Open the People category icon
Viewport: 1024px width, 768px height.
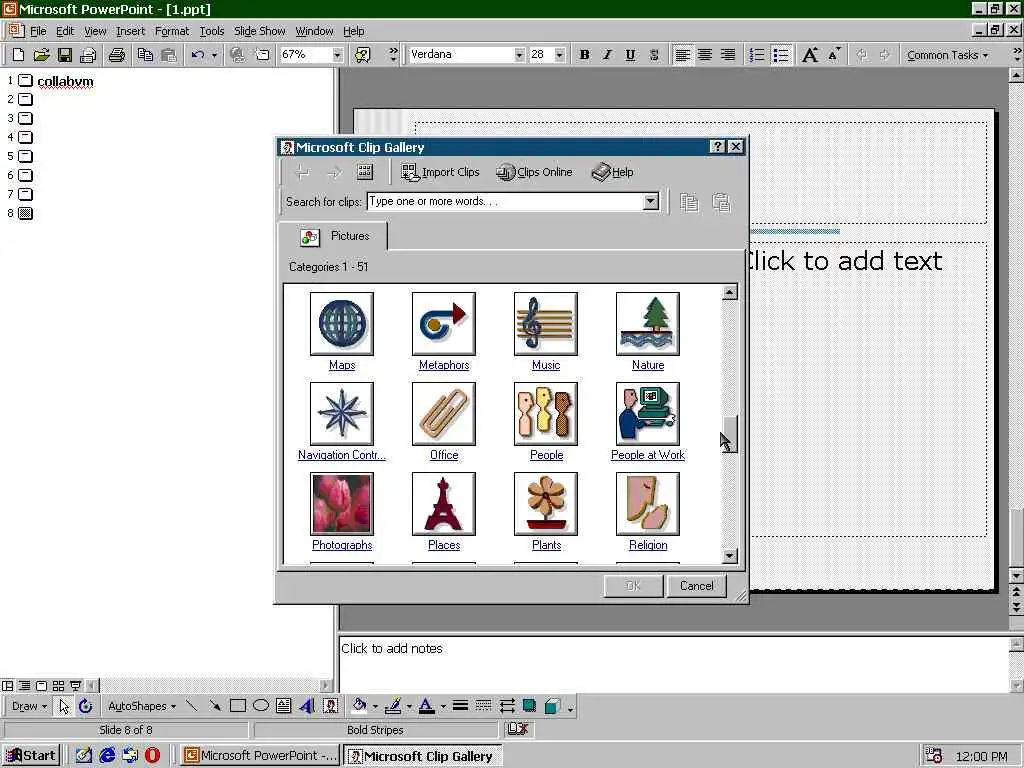[x=546, y=414]
